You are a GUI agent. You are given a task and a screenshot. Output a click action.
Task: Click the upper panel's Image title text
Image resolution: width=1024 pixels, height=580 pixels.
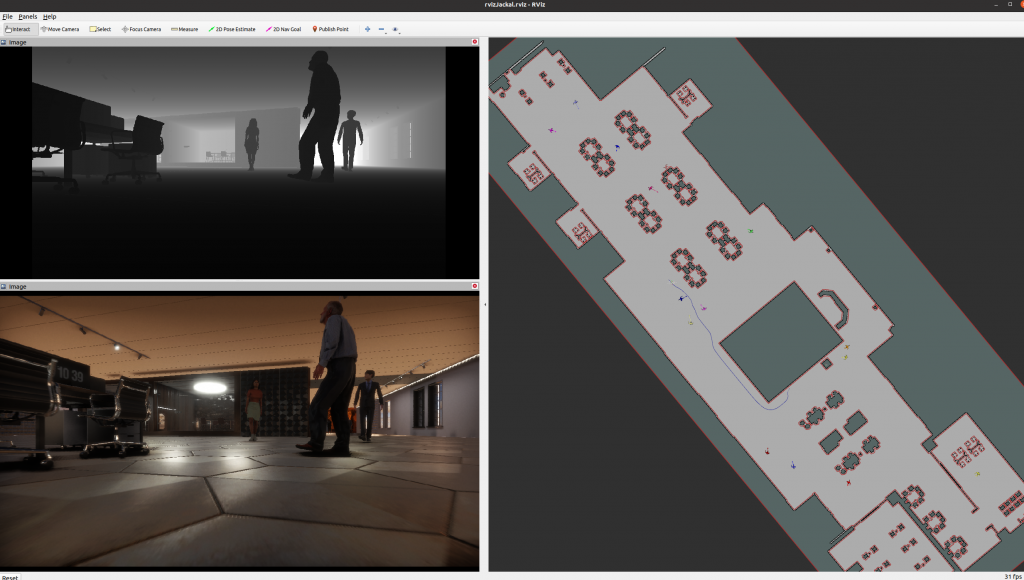coord(18,42)
